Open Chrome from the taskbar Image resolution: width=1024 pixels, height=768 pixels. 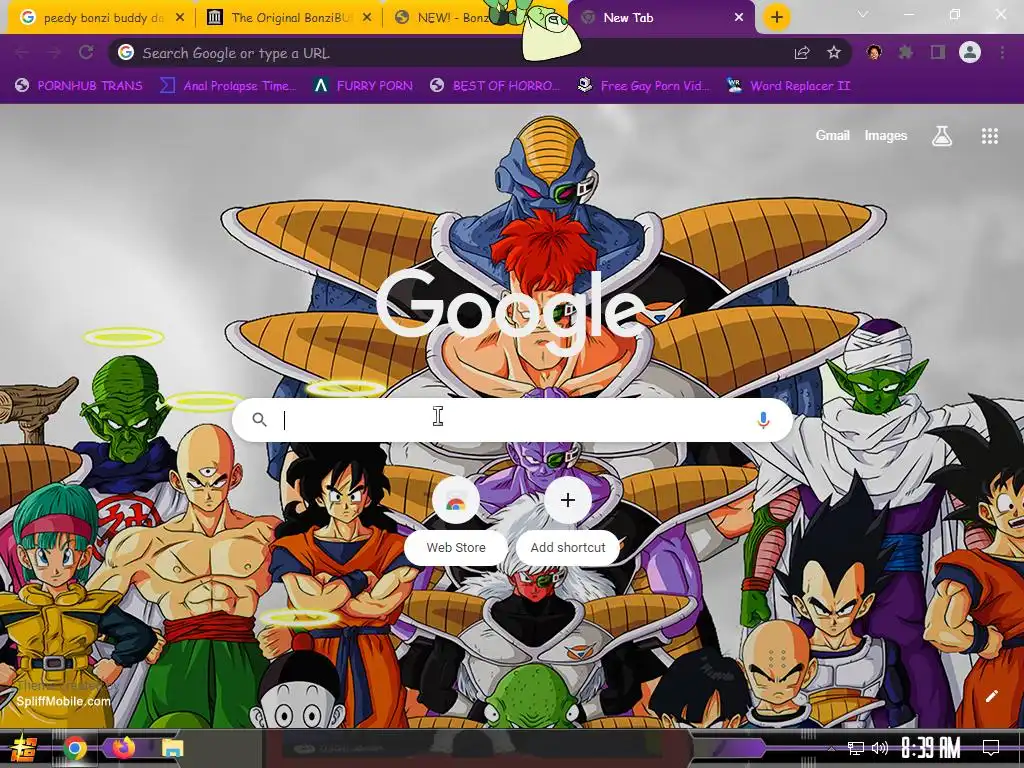pyautogui.click(x=75, y=748)
